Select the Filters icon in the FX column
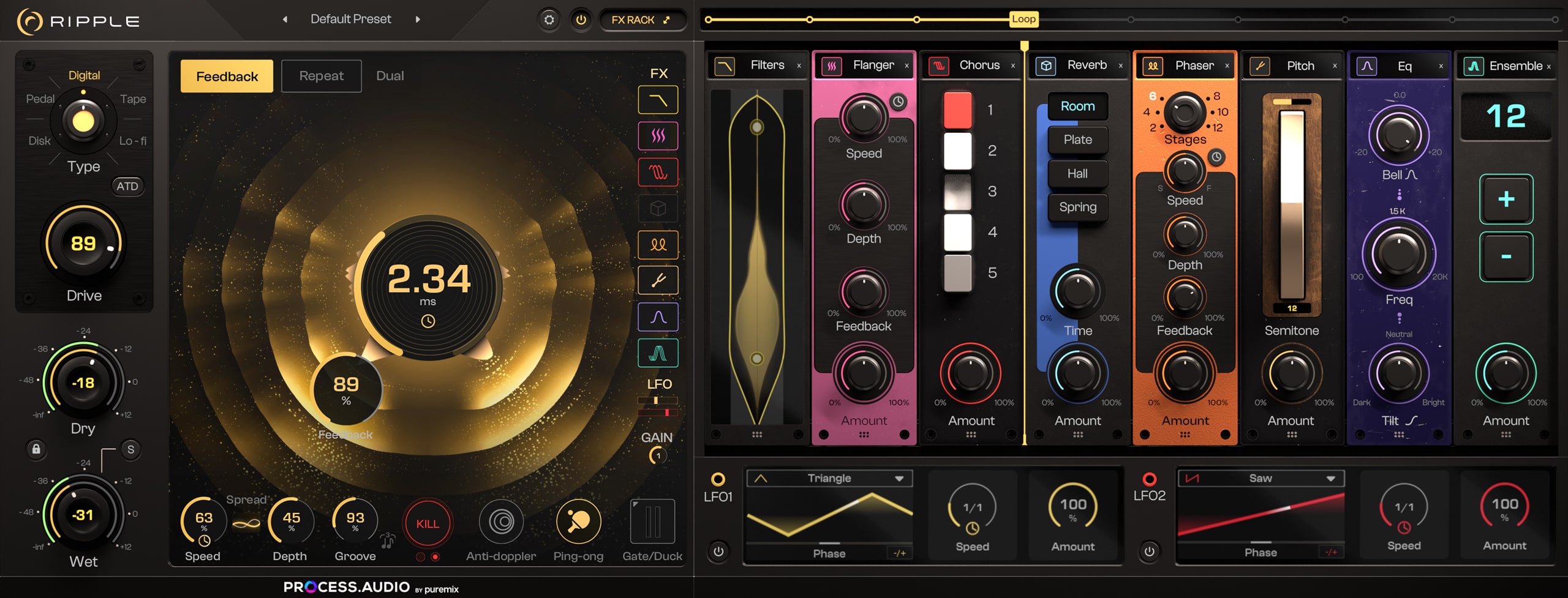The height and width of the screenshot is (598, 1568). (x=657, y=99)
